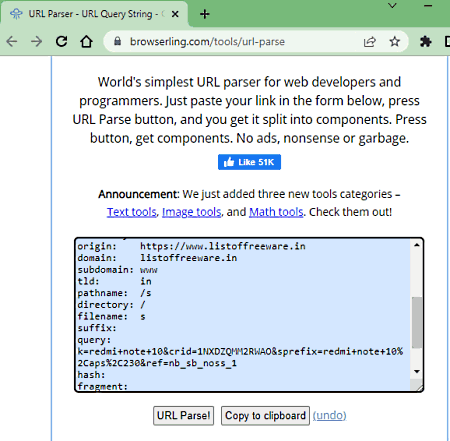Click the Facebook Like 51K button

coord(249,162)
